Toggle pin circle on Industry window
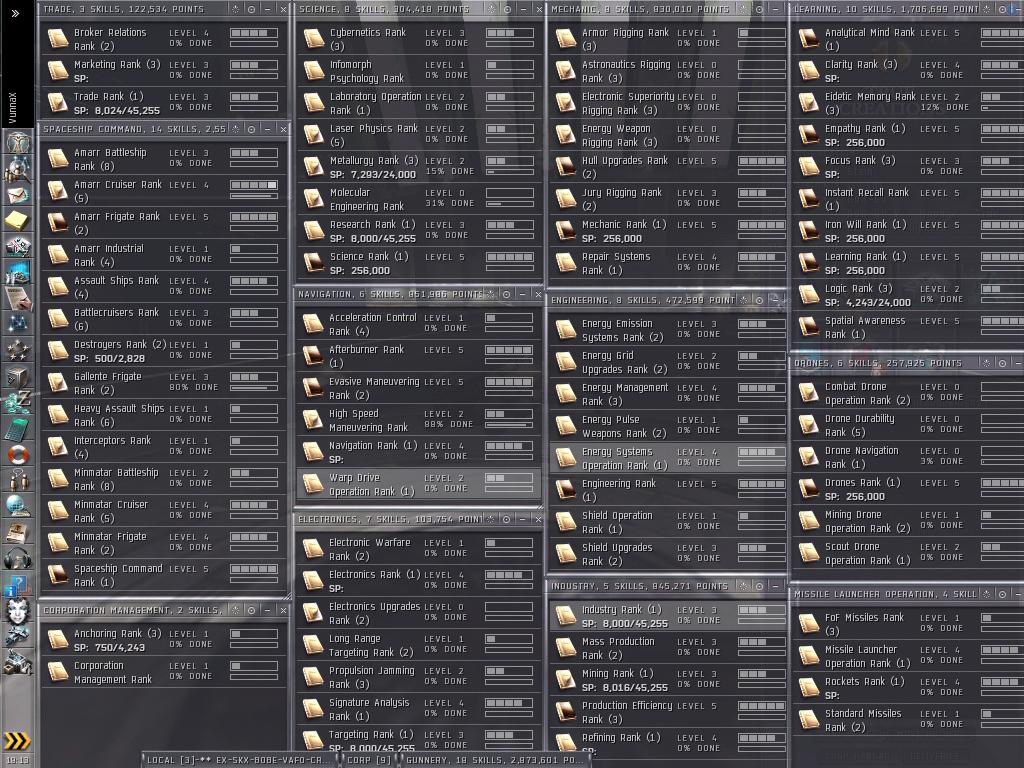 coord(760,586)
